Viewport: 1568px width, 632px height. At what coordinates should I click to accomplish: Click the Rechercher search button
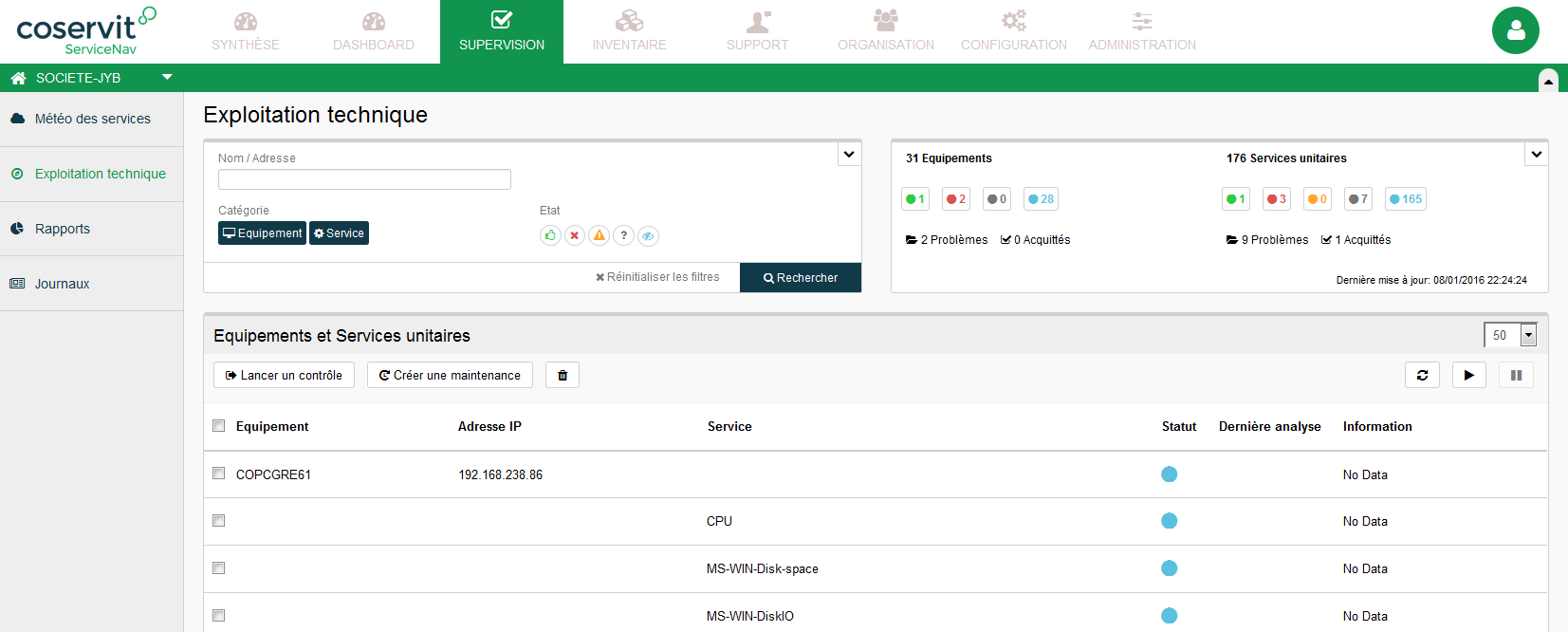pos(801,278)
